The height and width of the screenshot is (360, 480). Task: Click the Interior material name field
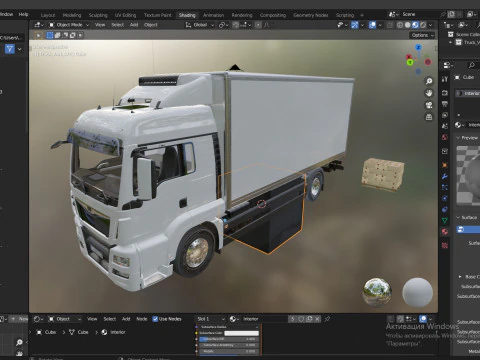pos(265,319)
